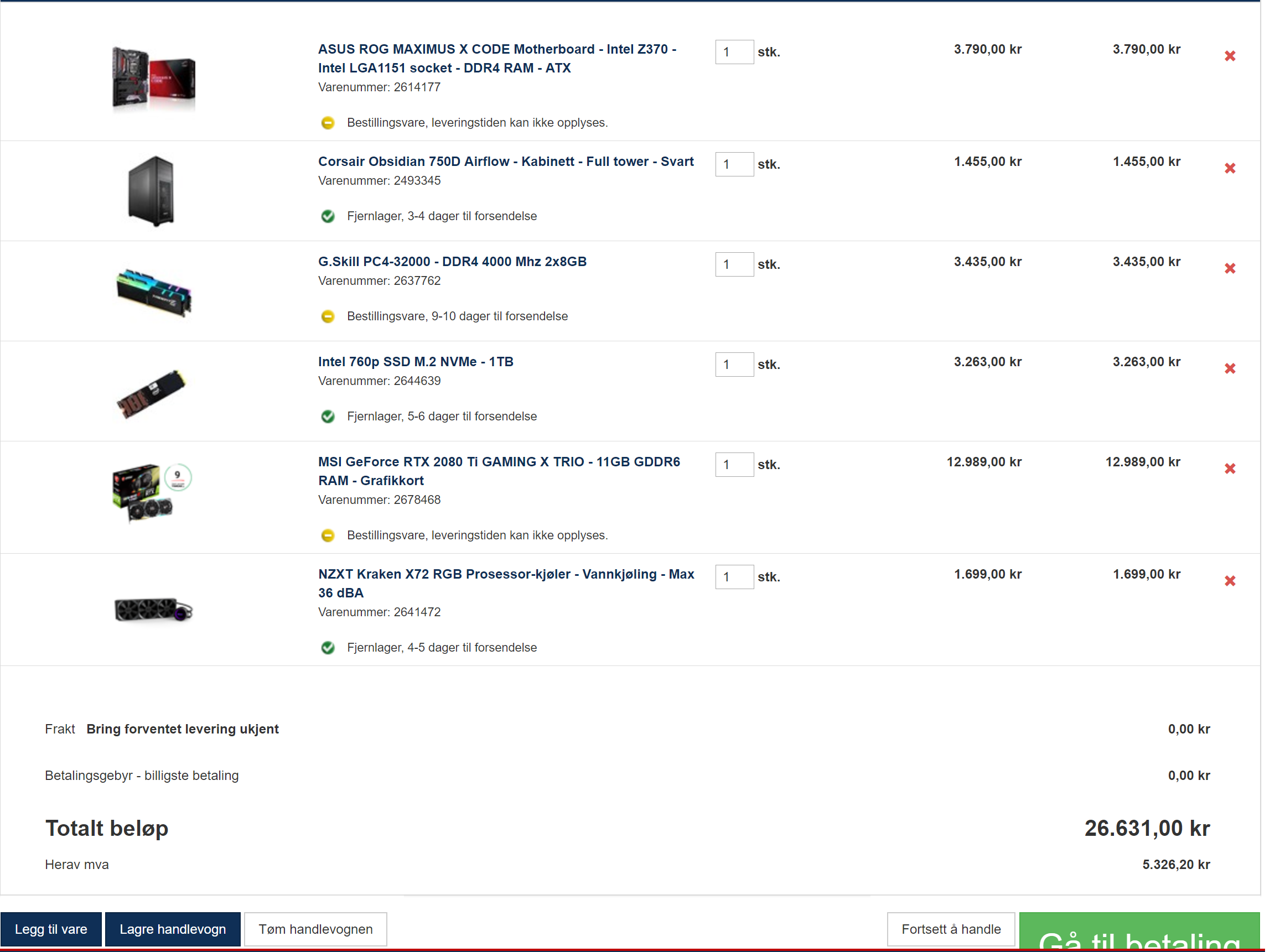Open Intel 760p SSD M.2 NVMe link

[x=416, y=362]
